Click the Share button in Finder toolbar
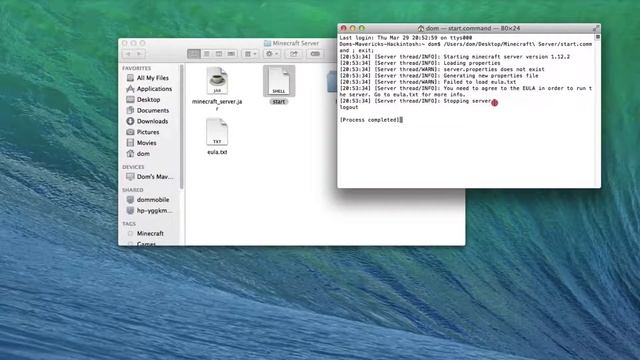The image size is (640, 360). pyautogui.click(x=293, y=54)
